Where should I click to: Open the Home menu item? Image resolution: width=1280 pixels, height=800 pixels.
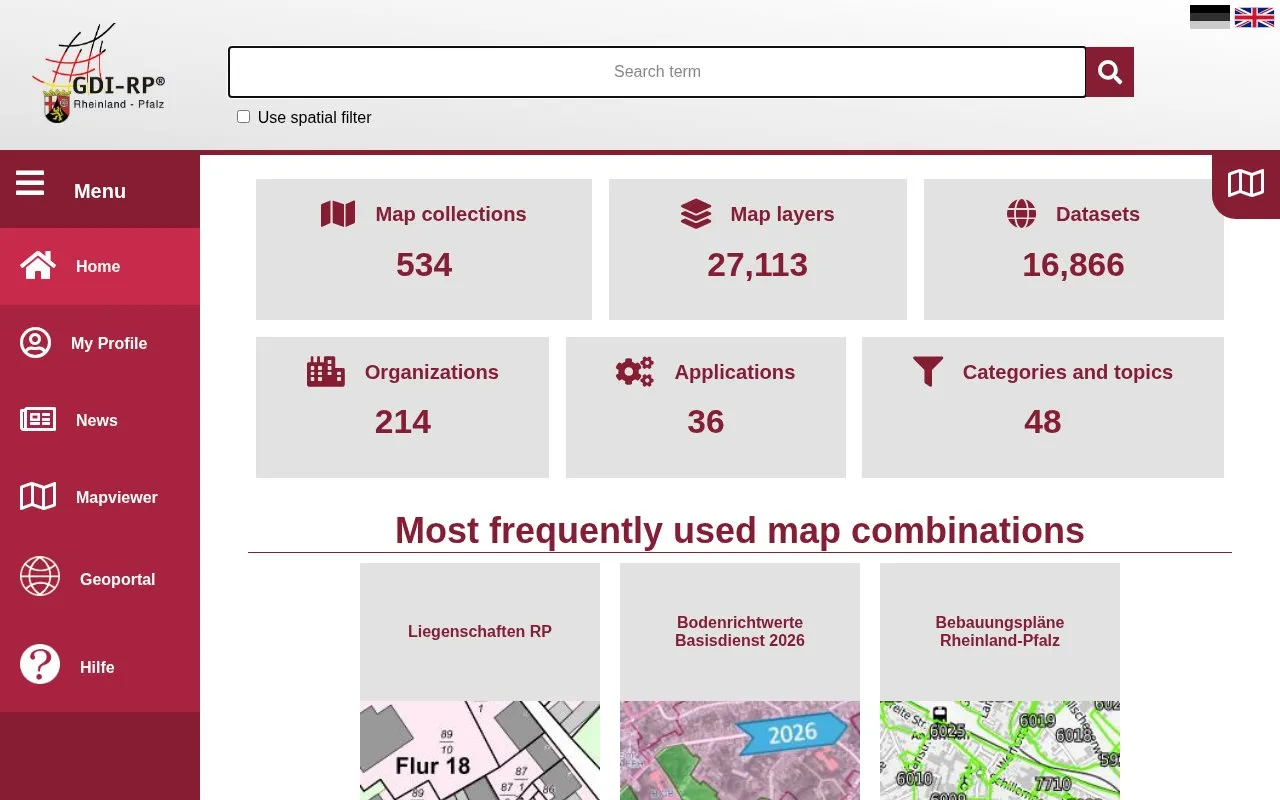pyautogui.click(x=100, y=266)
